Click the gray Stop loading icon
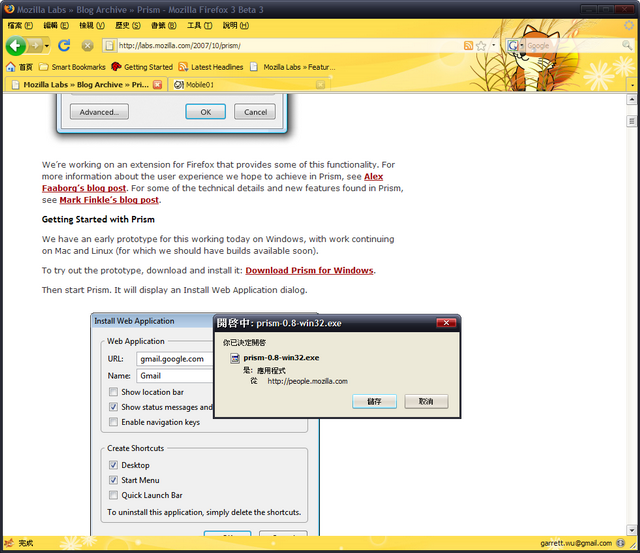640x553 pixels. [87, 46]
